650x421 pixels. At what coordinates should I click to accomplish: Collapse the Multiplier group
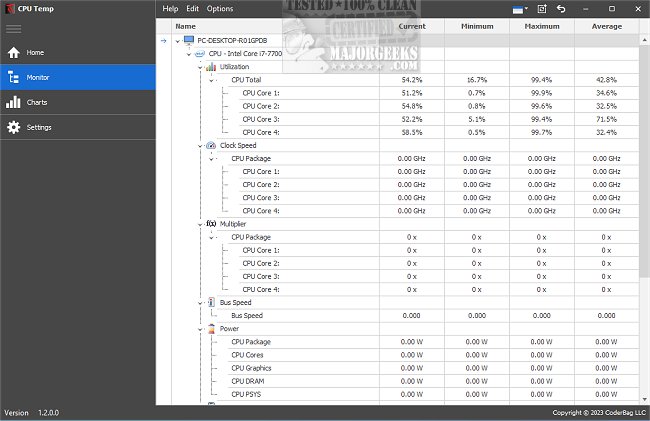[200, 225]
